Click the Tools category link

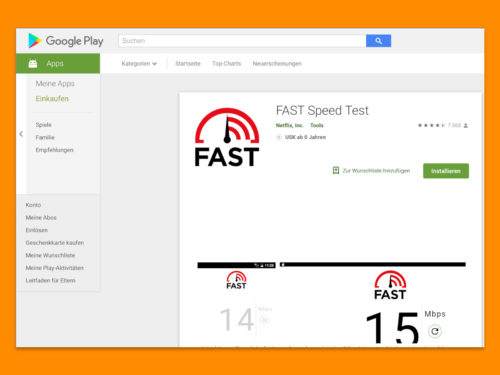pyautogui.click(x=317, y=125)
